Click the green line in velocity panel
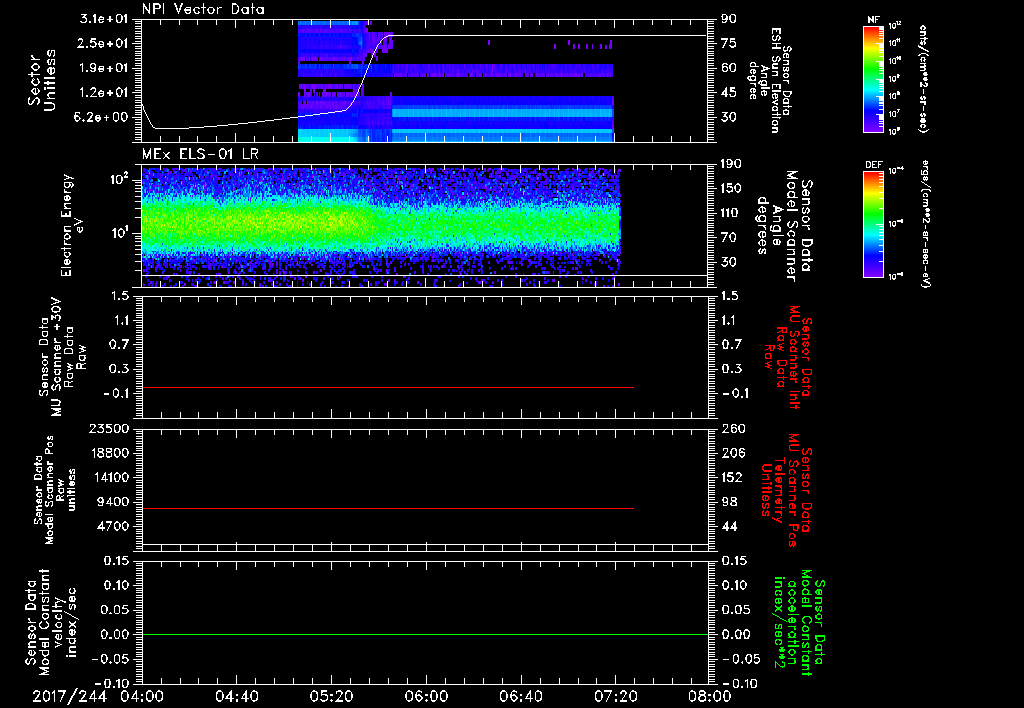This screenshot has height=708, width=1024. point(424,634)
